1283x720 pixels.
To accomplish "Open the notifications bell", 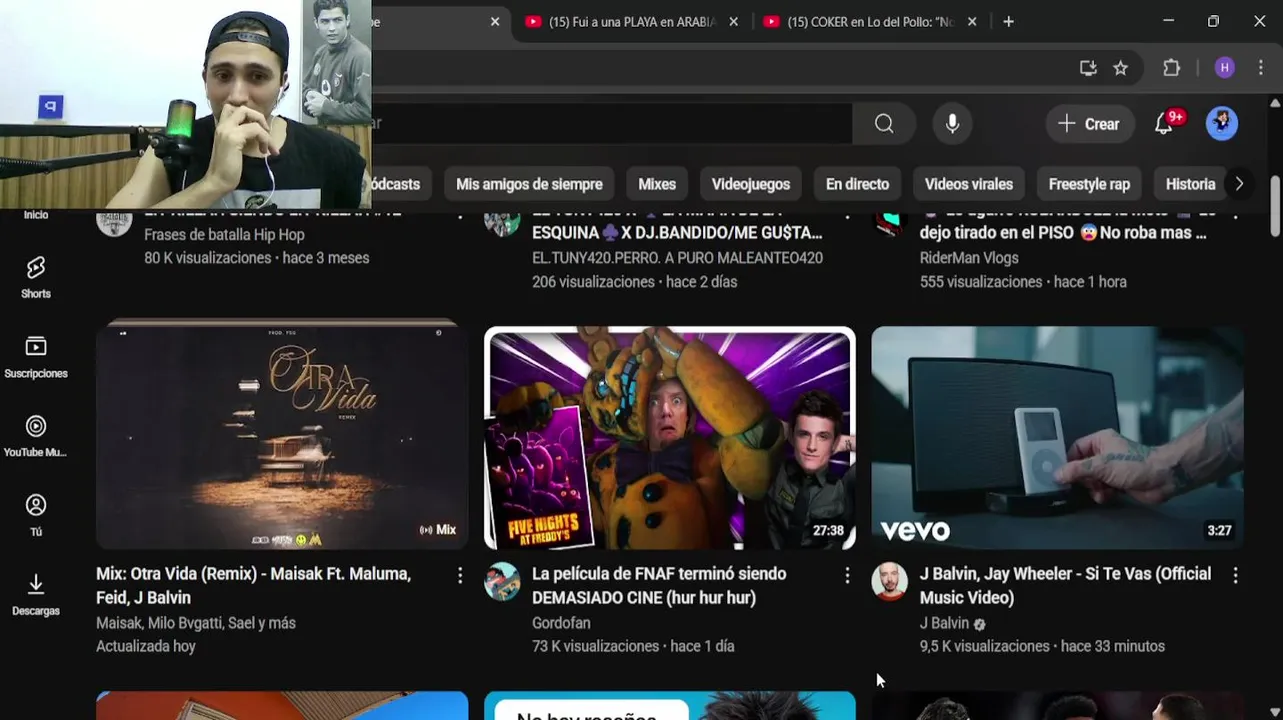I will 1164,124.
